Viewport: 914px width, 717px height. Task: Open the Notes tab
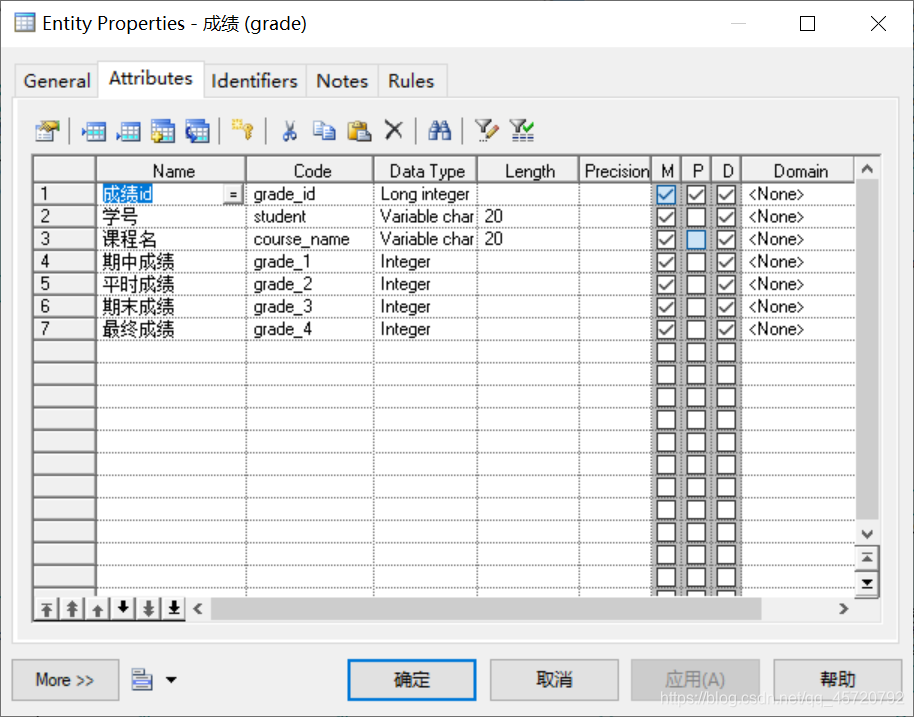click(342, 80)
